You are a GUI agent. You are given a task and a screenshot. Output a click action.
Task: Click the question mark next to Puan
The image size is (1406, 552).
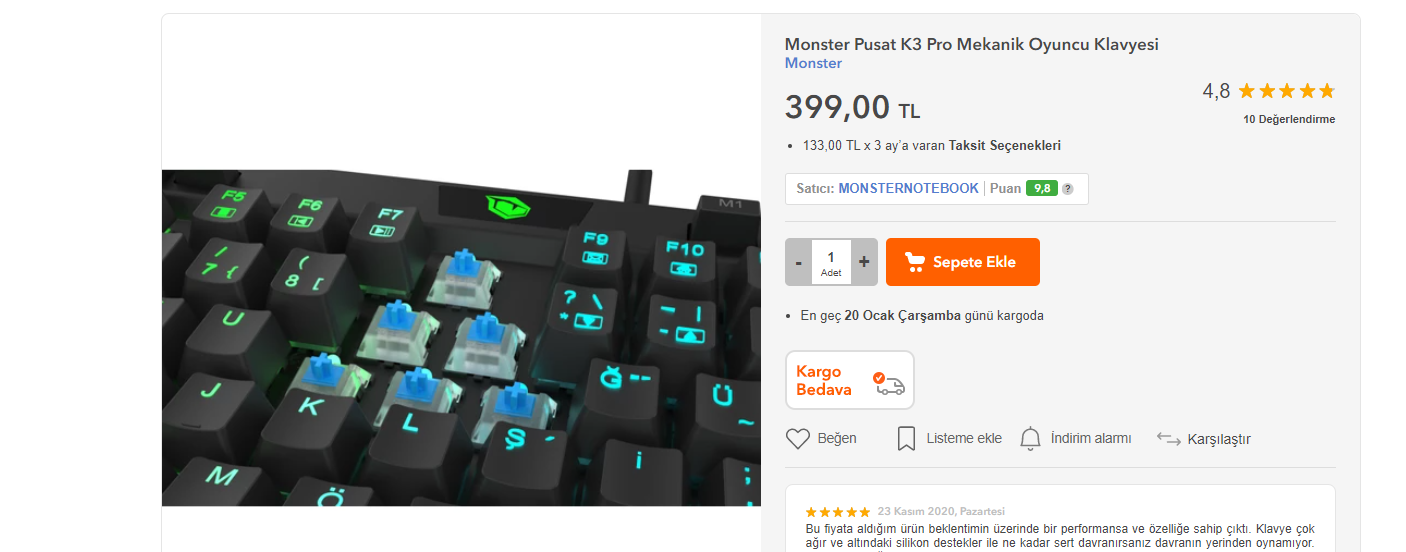coord(1067,189)
